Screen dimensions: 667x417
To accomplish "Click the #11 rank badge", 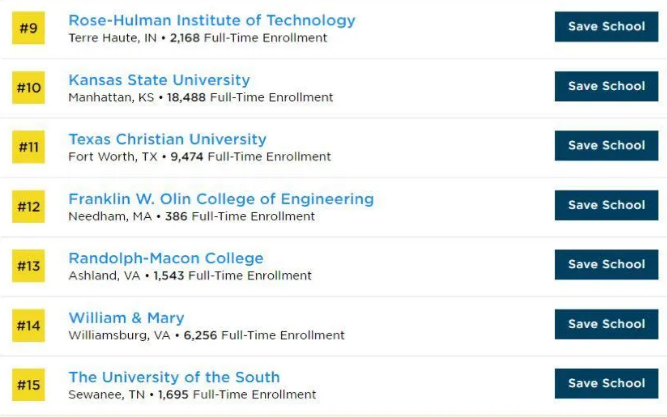I will 29,147.
